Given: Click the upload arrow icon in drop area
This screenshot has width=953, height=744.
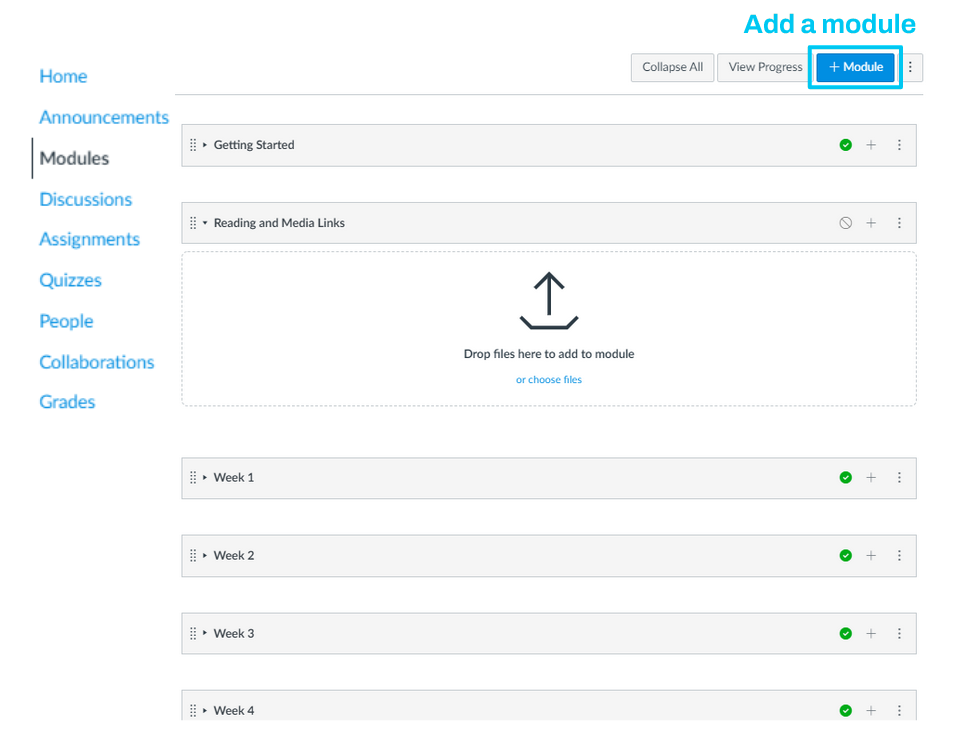Looking at the screenshot, I should (x=548, y=302).
